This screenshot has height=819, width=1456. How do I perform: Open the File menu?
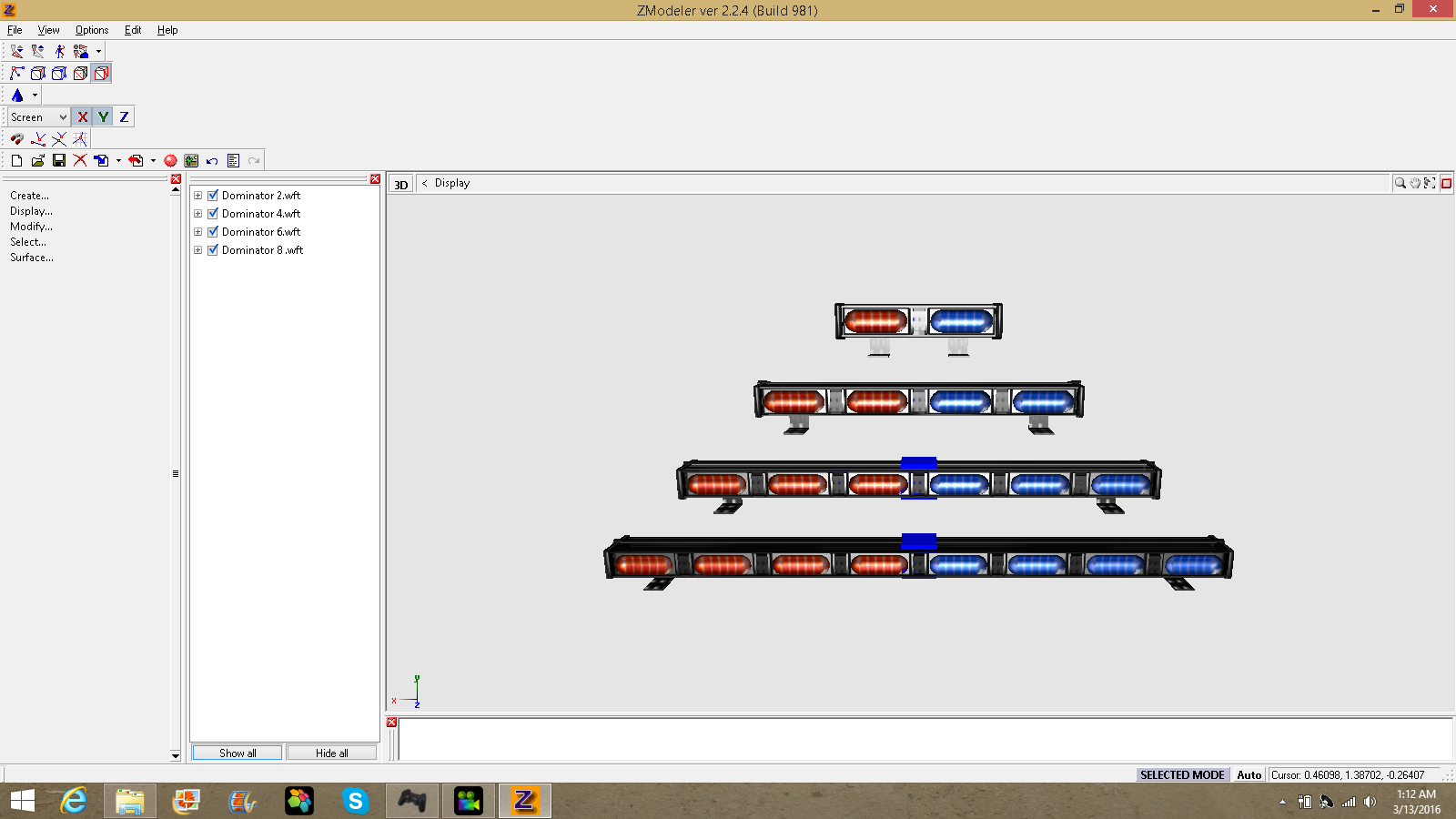pyautogui.click(x=15, y=30)
